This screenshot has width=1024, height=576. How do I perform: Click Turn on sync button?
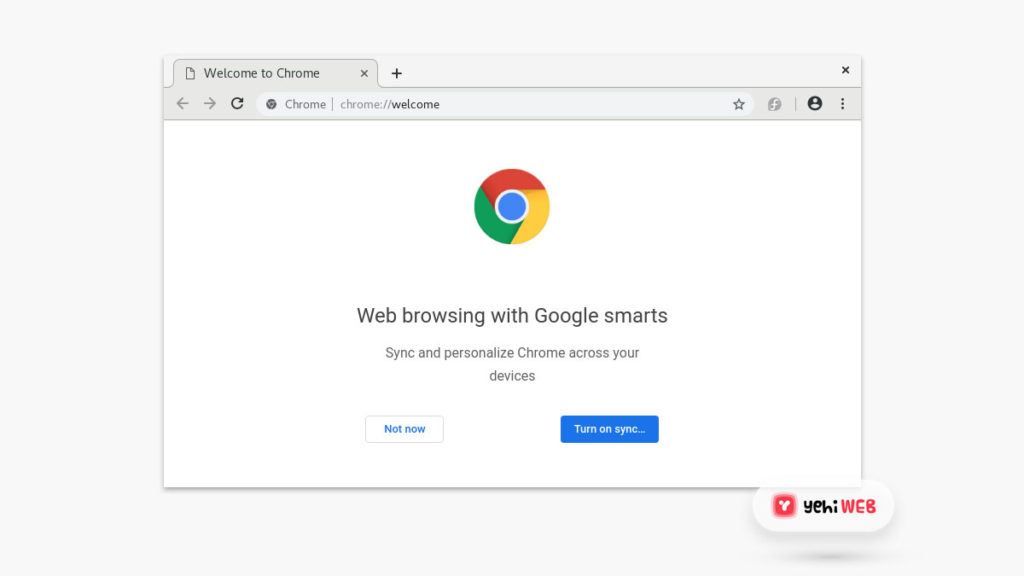click(x=609, y=429)
